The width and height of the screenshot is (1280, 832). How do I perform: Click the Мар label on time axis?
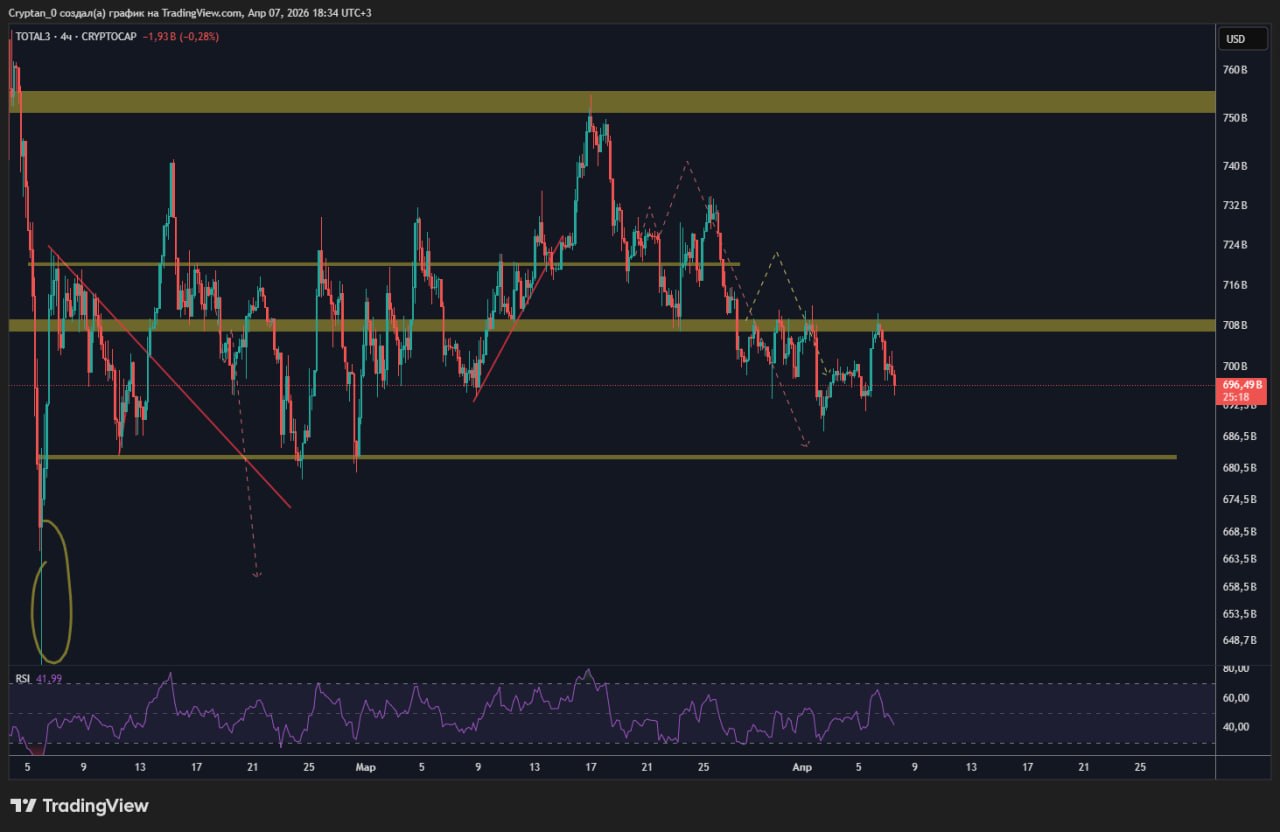click(365, 768)
